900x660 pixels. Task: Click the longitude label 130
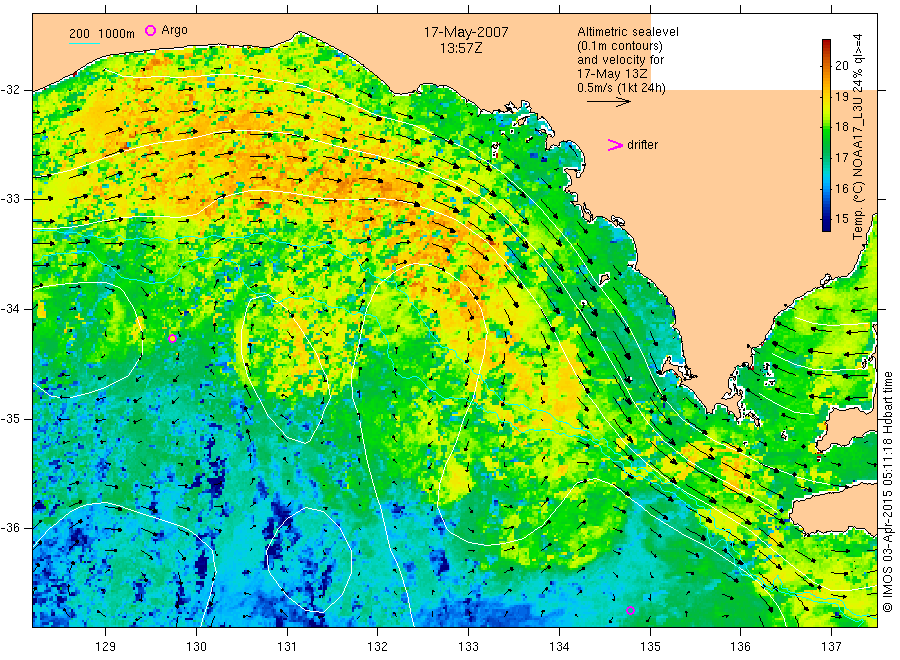pos(196,647)
